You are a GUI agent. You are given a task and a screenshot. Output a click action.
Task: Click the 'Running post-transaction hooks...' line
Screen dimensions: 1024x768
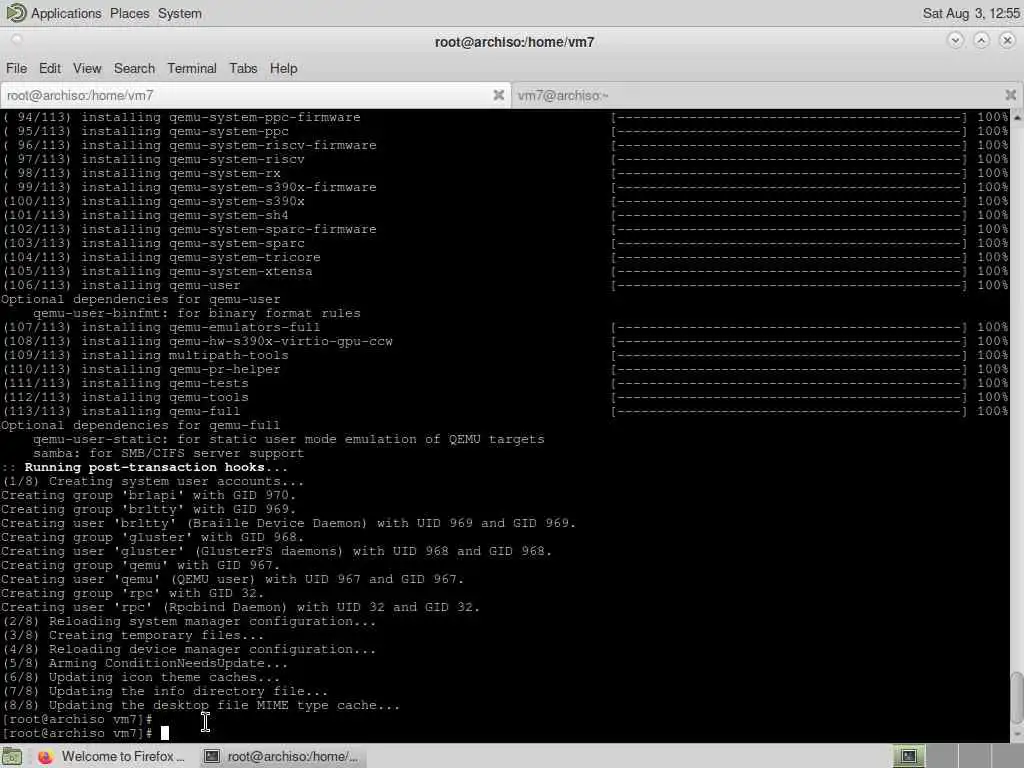tap(144, 468)
